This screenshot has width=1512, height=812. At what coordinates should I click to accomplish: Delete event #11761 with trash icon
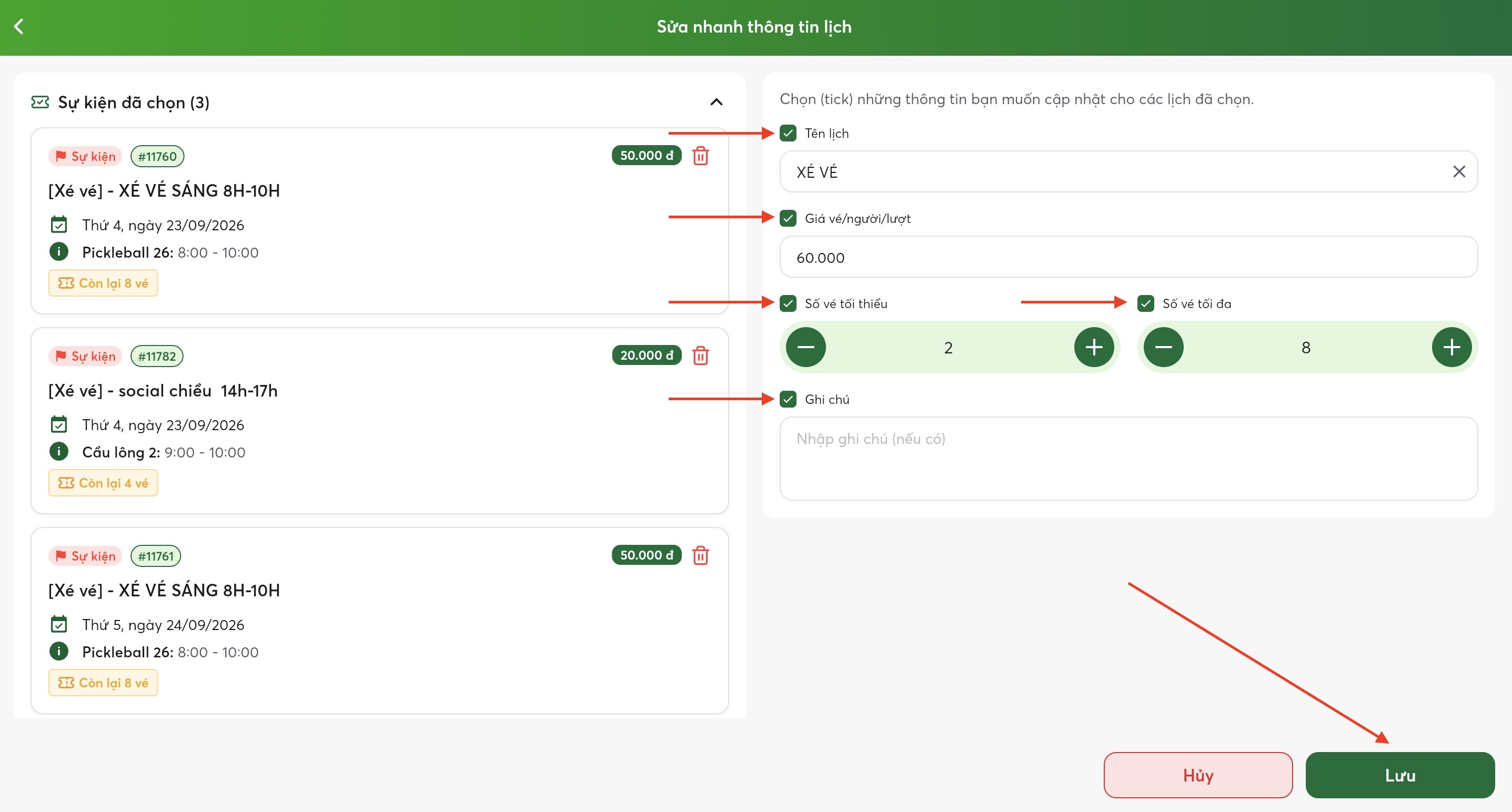click(700, 555)
